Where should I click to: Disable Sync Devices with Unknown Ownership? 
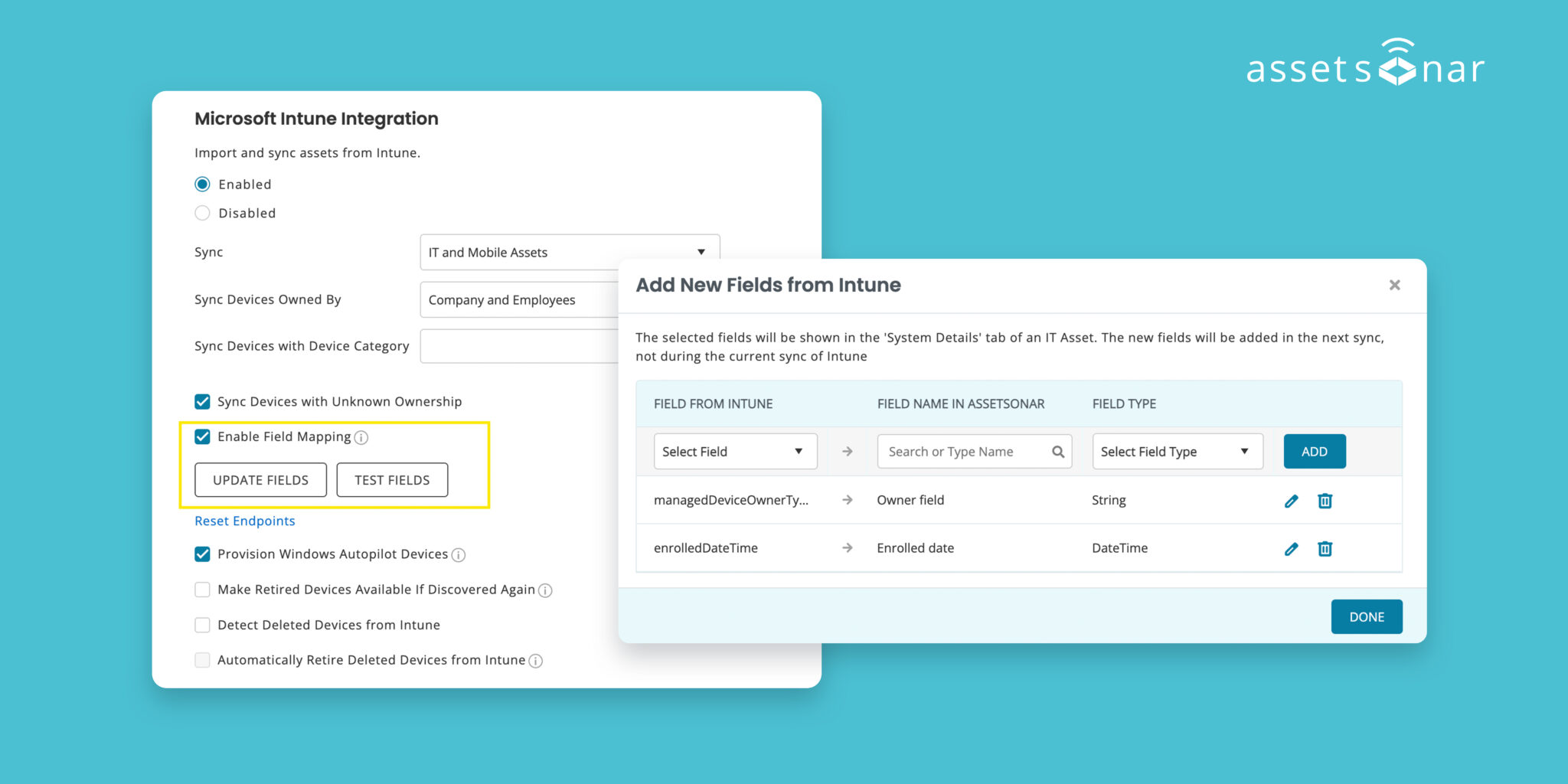[x=202, y=401]
